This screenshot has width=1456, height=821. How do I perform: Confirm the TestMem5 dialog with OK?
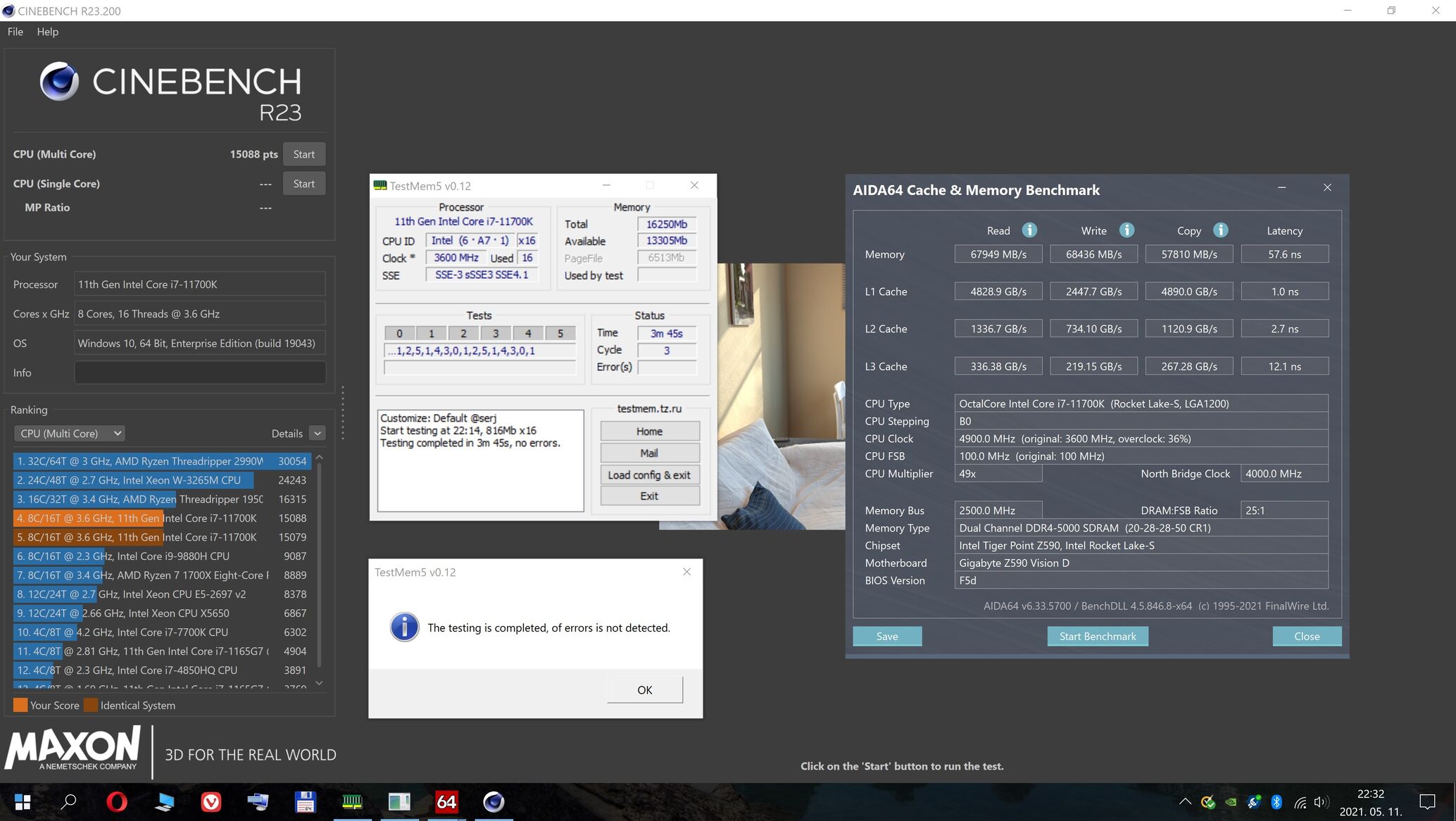pos(645,689)
